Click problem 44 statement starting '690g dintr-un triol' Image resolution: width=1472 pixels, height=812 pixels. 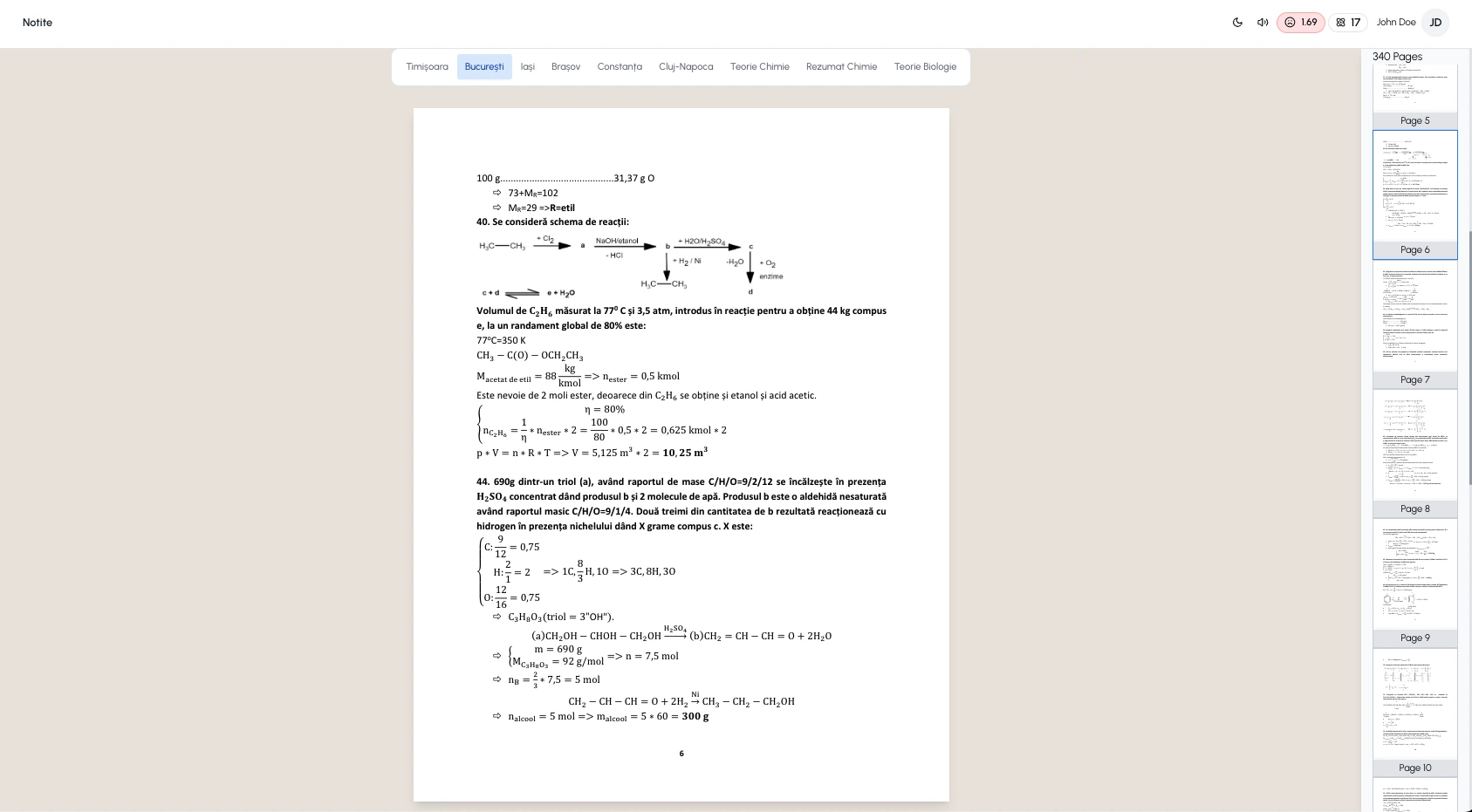(x=681, y=503)
